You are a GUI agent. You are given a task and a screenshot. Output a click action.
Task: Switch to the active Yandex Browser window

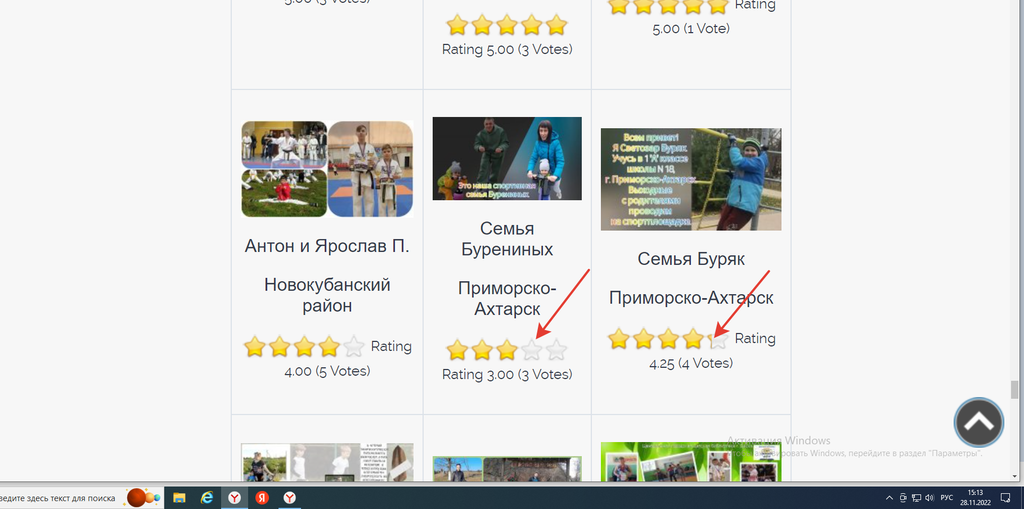(x=234, y=498)
